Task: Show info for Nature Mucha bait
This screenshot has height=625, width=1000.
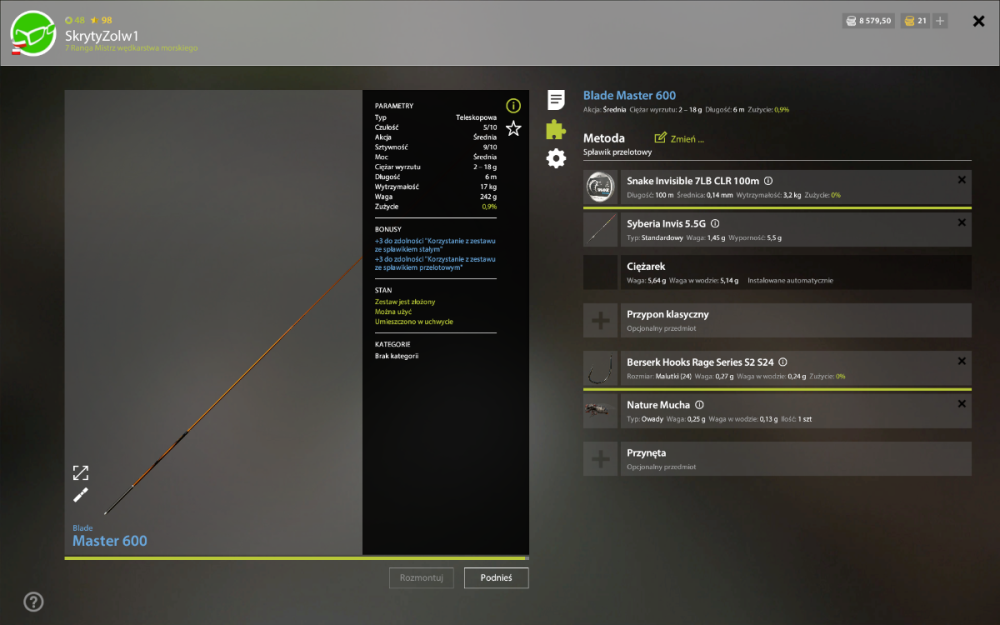Action: [x=700, y=405]
